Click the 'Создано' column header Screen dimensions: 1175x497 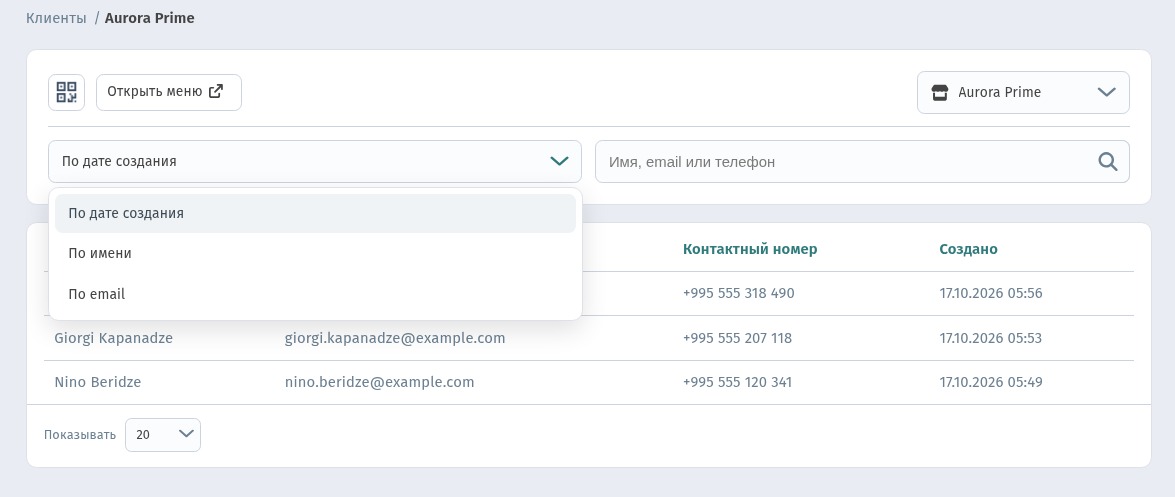968,249
